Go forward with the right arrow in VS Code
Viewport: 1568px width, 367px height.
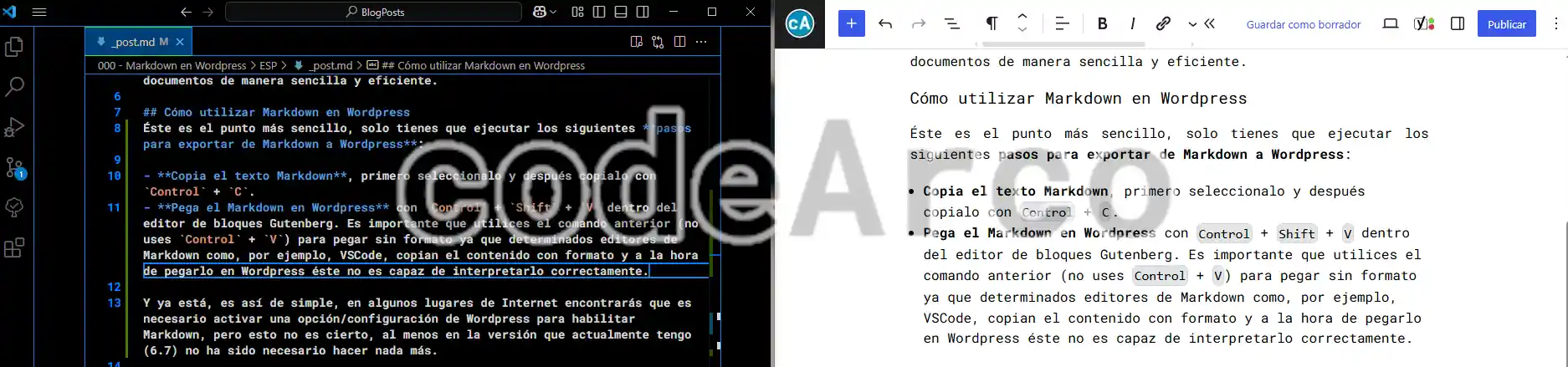pyautogui.click(x=208, y=12)
